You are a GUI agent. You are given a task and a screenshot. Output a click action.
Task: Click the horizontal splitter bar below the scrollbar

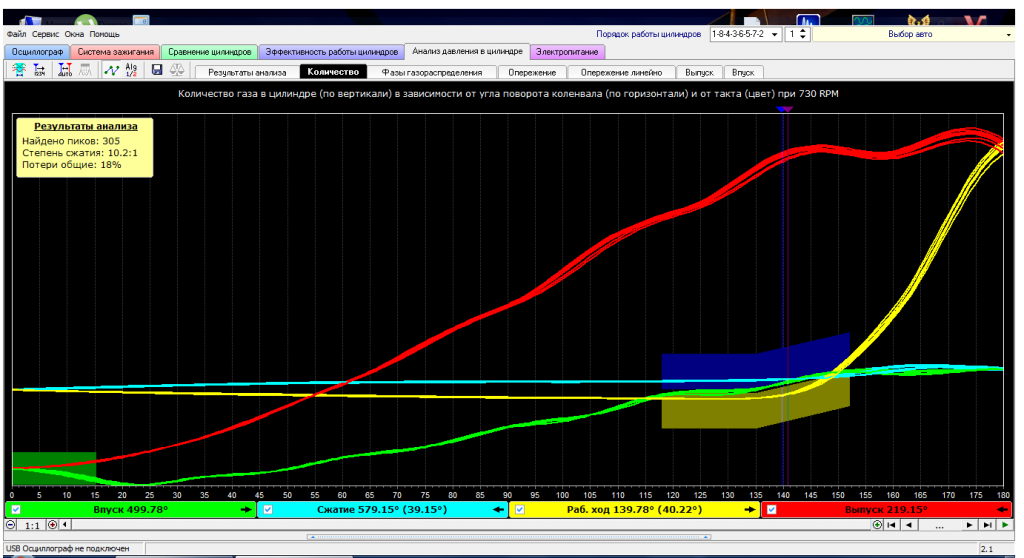pos(509,537)
